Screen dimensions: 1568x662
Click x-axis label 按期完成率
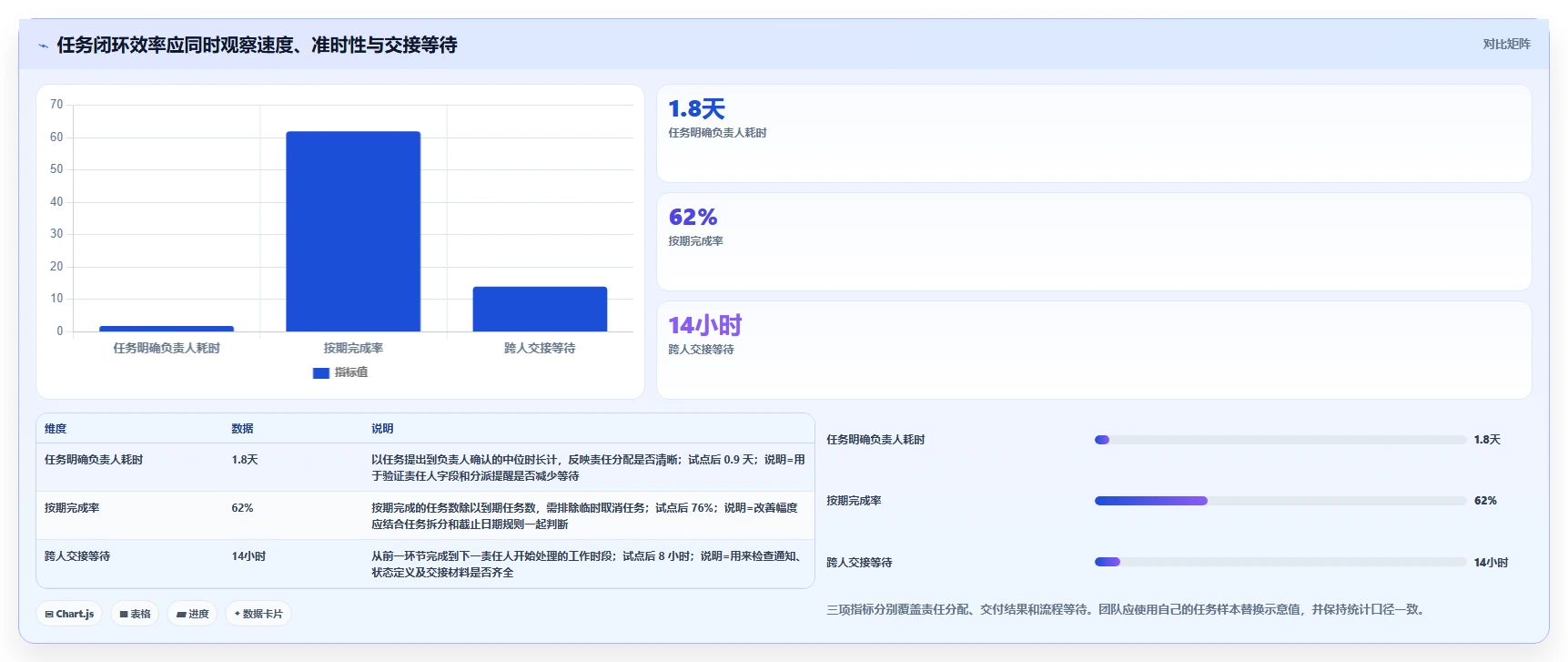353,348
